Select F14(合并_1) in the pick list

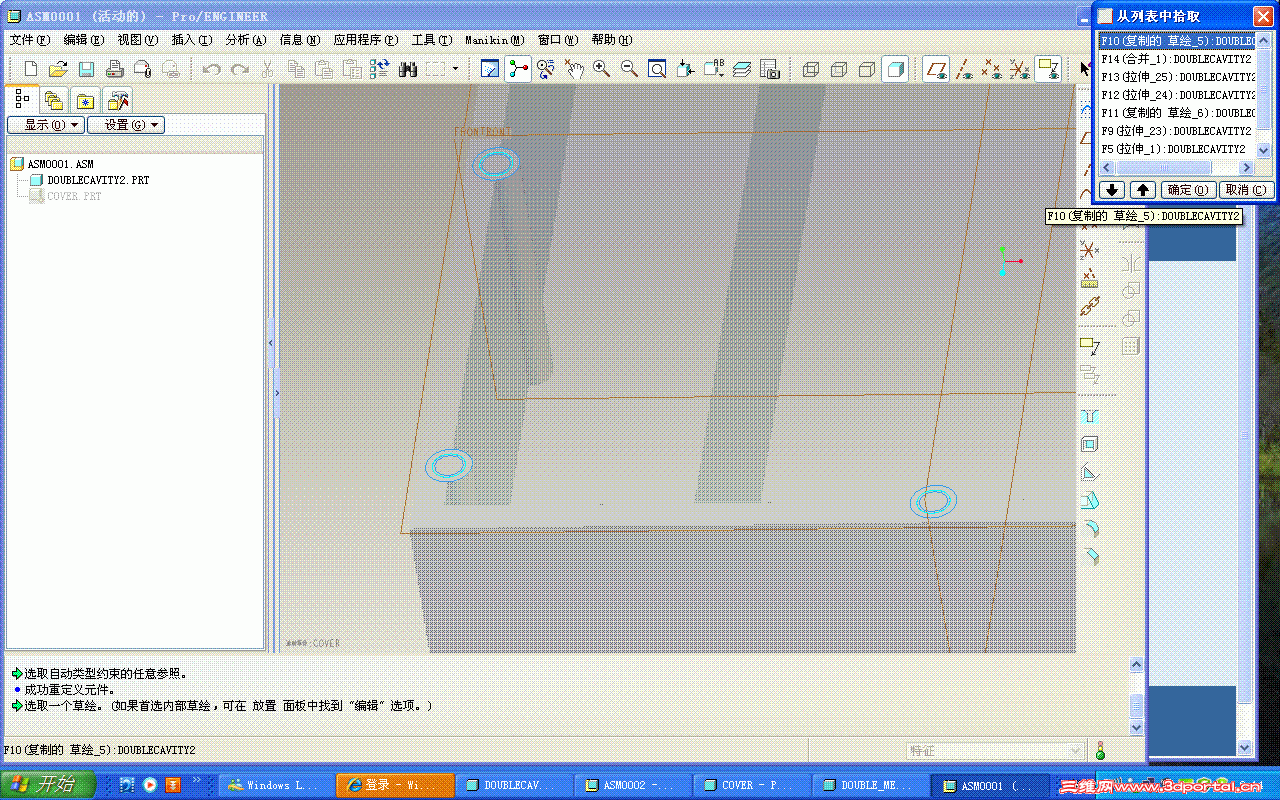pyautogui.click(x=1177, y=59)
